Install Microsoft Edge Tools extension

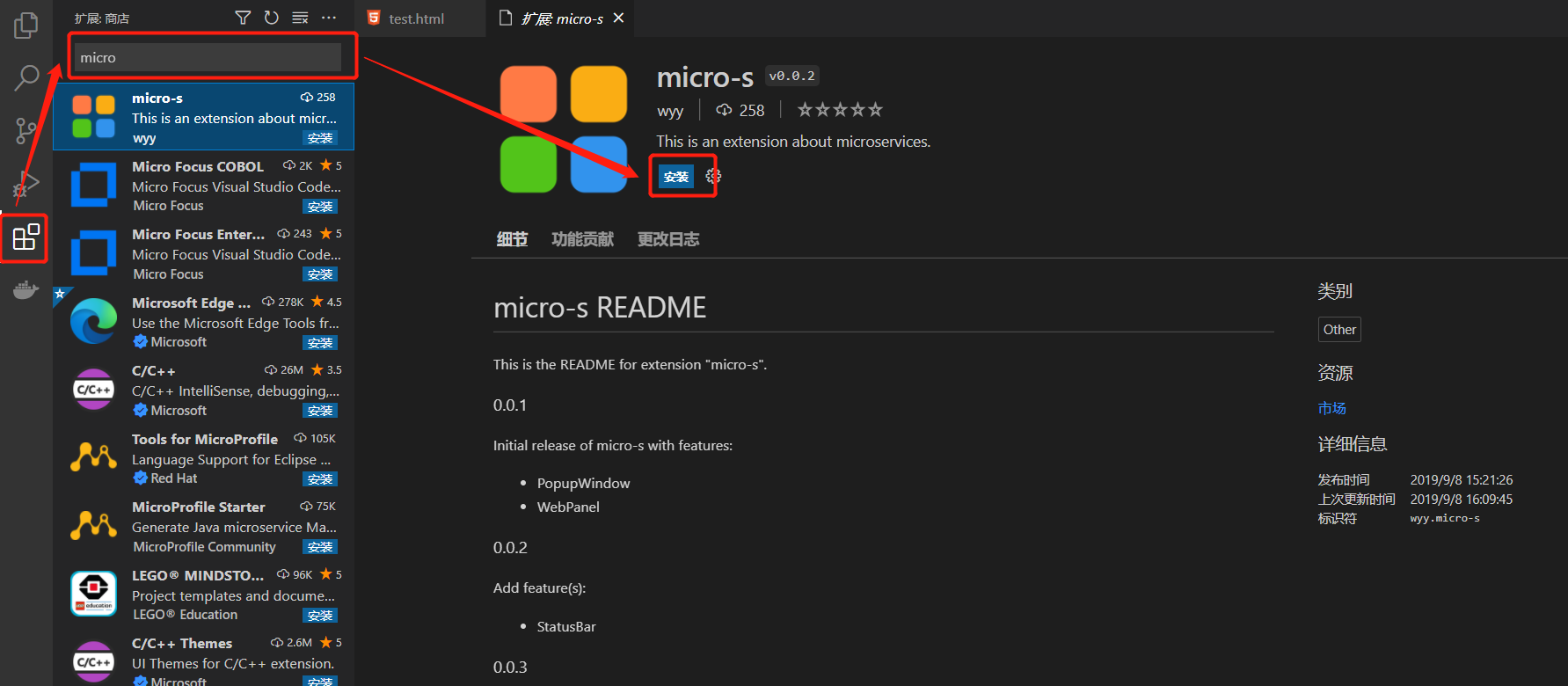(320, 343)
